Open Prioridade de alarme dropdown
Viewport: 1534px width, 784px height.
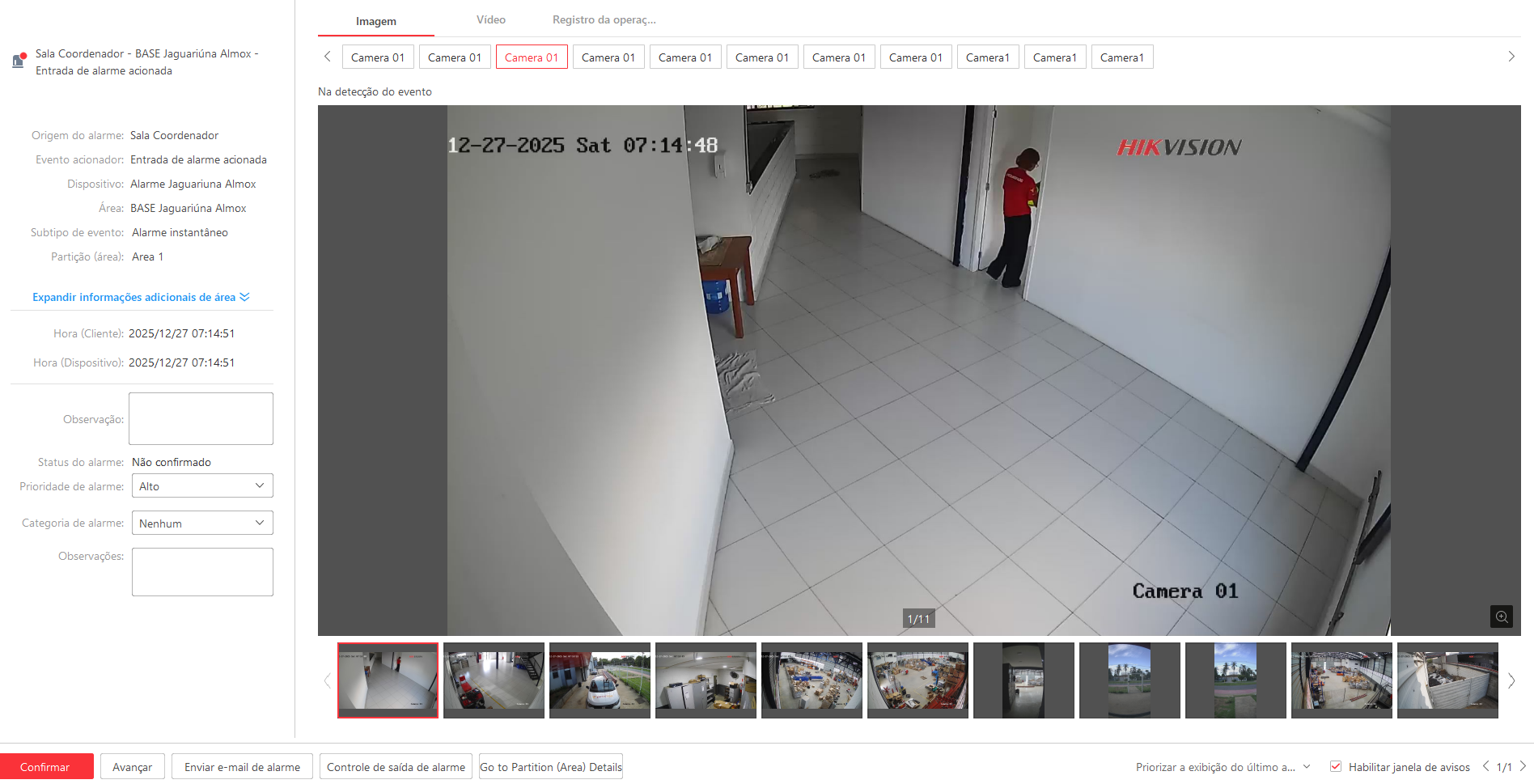point(202,486)
